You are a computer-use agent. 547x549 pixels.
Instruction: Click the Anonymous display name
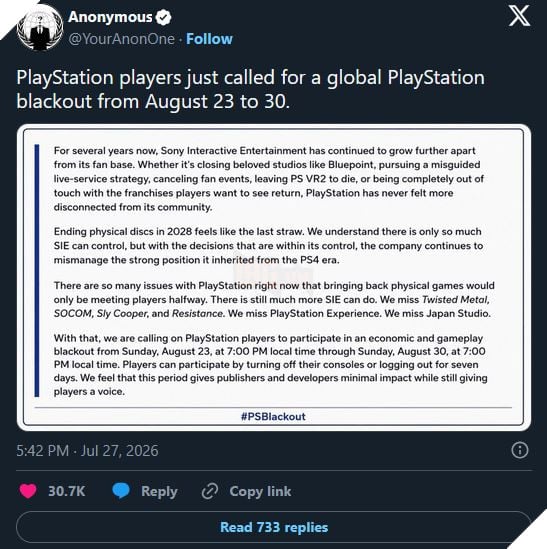pos(110,17)
